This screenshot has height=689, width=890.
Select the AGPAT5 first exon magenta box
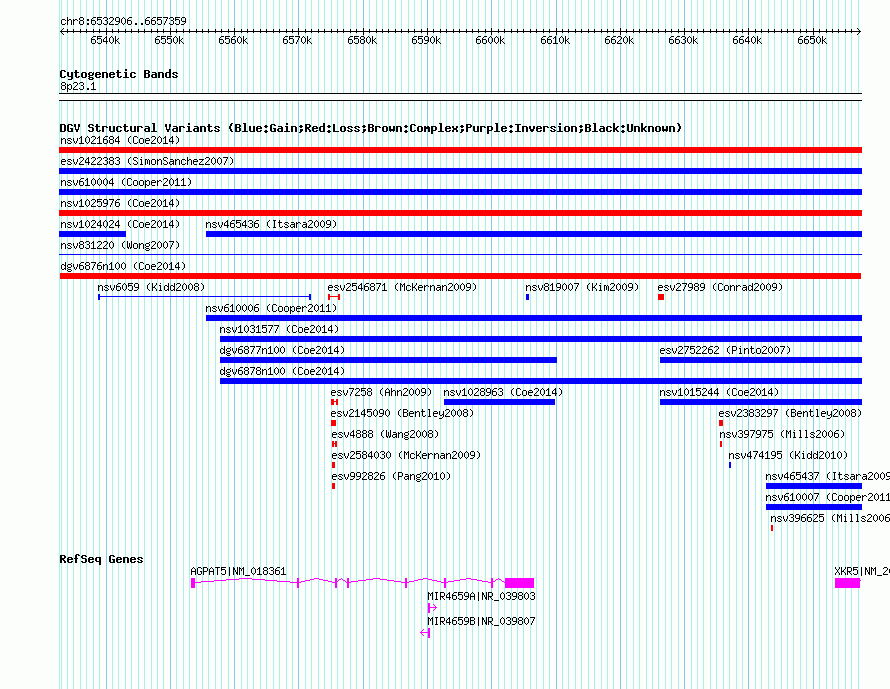click(x=193, y=583)
